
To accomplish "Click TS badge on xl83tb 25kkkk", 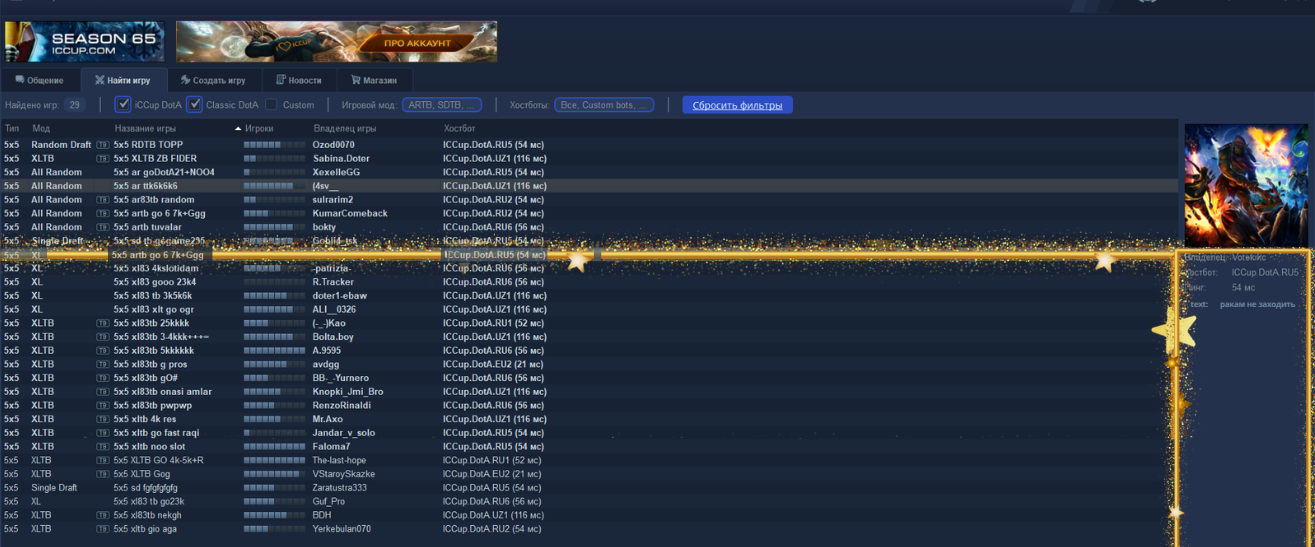I will coord(103,324).
